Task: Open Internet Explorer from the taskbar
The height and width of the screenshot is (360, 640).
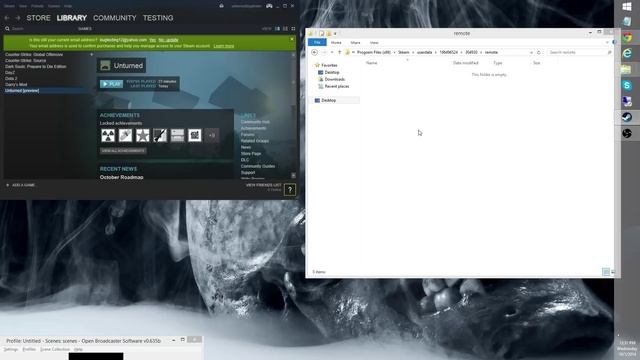Action: coord(627,53)
